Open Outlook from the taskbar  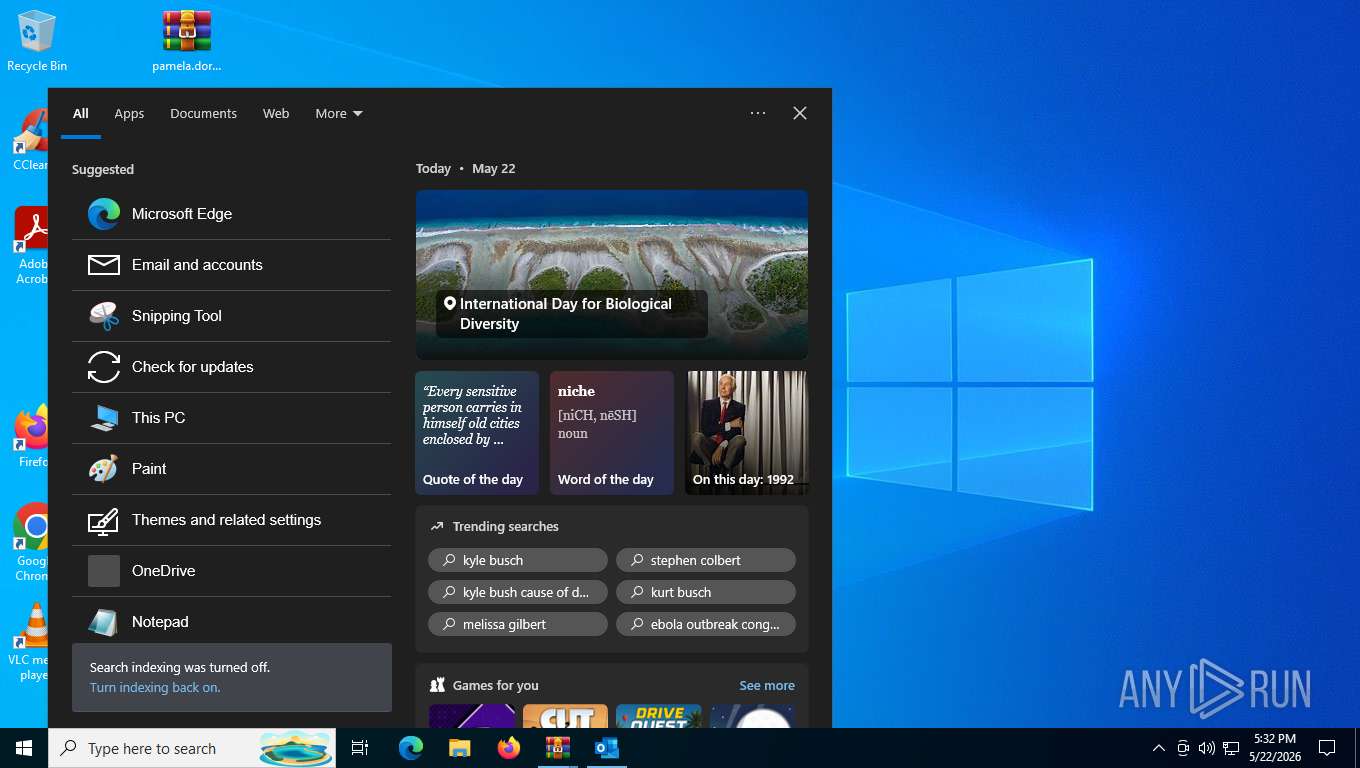[x=607, y=748]
